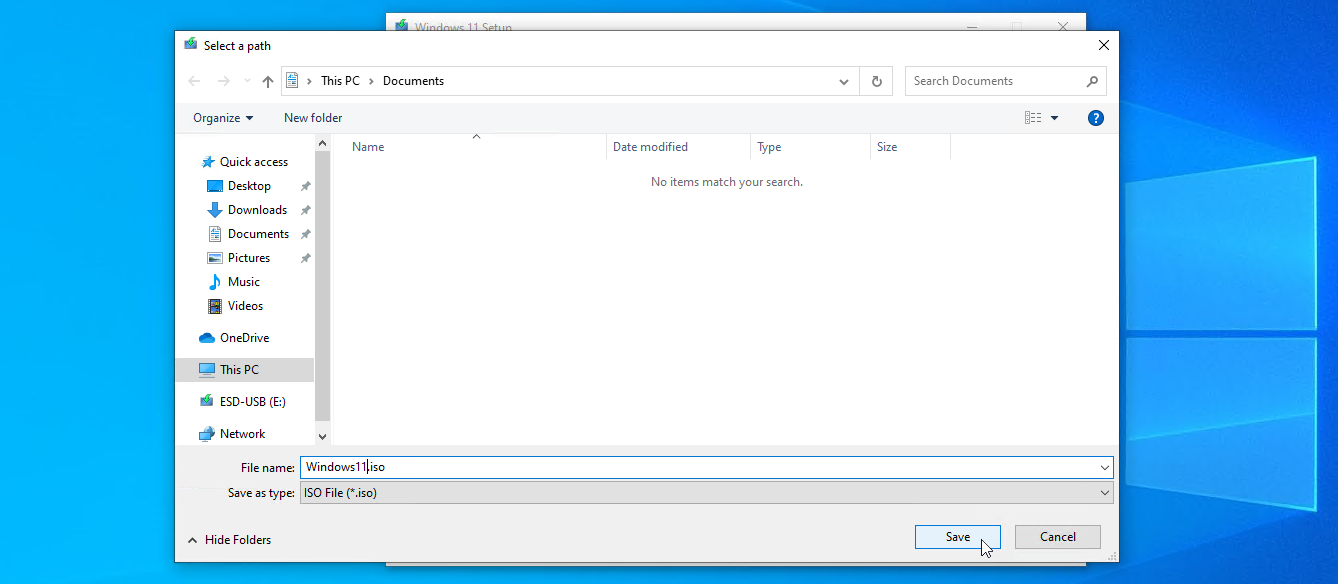The image size is (1338, 584).
Task: Click the Forward navigation arrow
Action: (x=224, y=81)
